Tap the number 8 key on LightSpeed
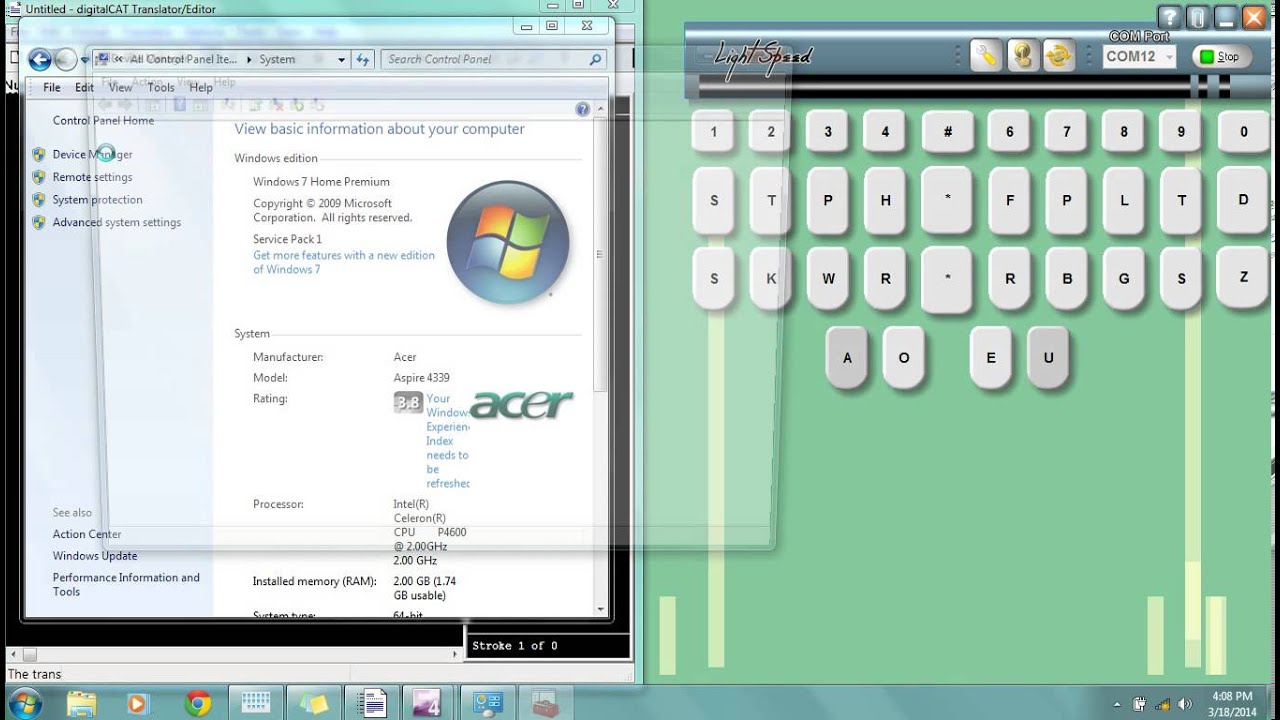1280x720 pixels. [x=1123, y=131]
